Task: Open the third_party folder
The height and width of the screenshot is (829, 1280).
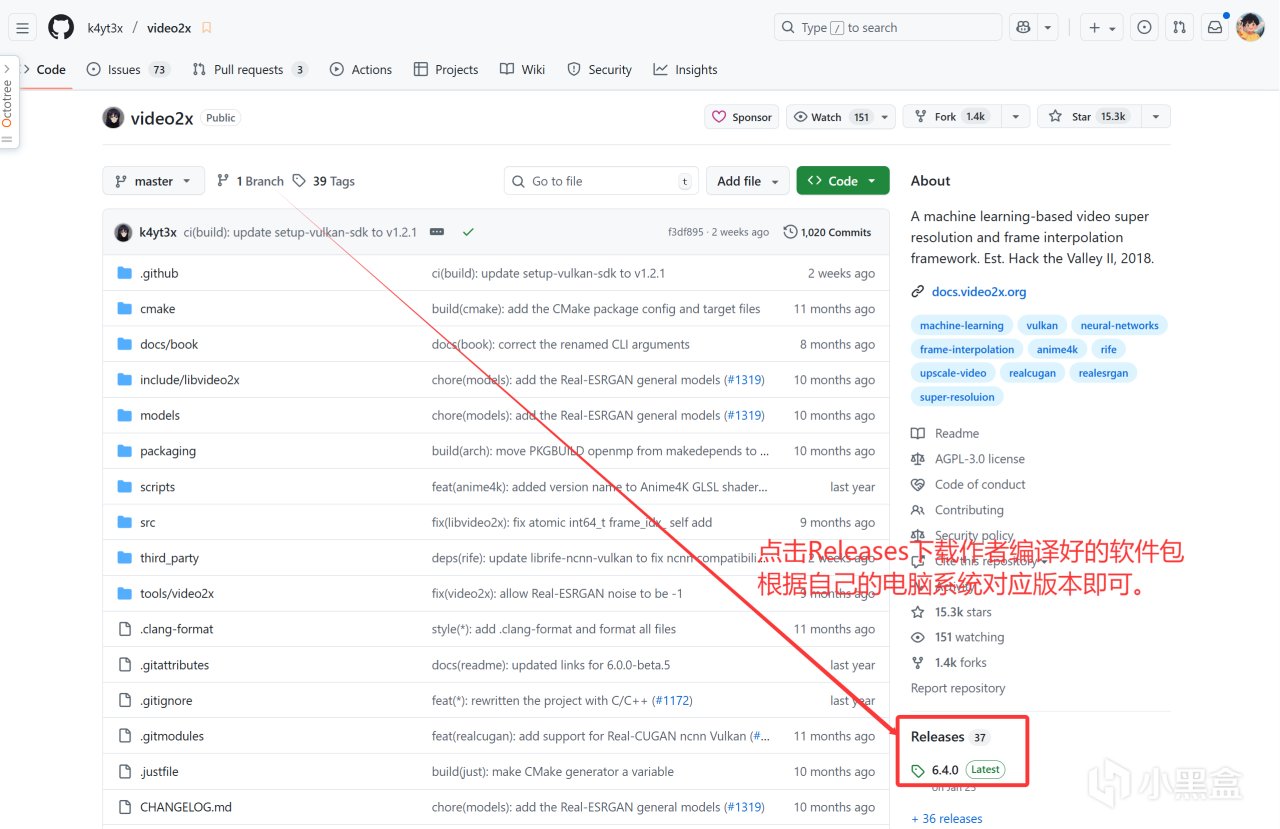Action: point(169,558)
